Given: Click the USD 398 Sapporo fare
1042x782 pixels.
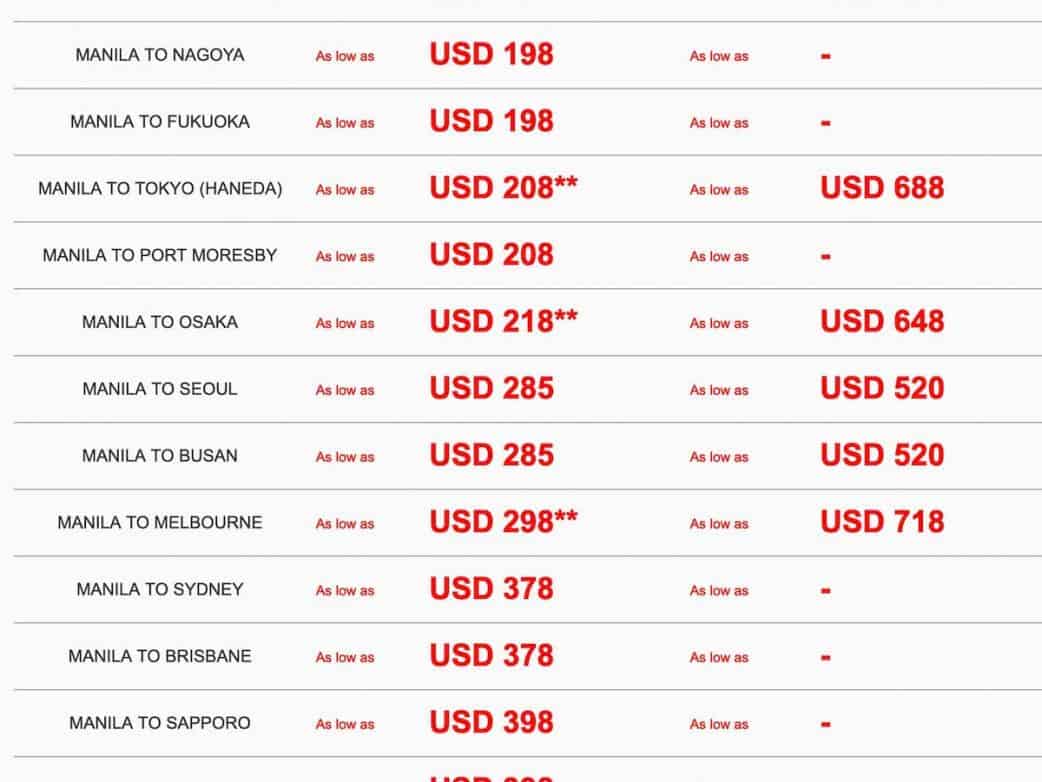Looking at the screenshot, I should coord(491,722).
